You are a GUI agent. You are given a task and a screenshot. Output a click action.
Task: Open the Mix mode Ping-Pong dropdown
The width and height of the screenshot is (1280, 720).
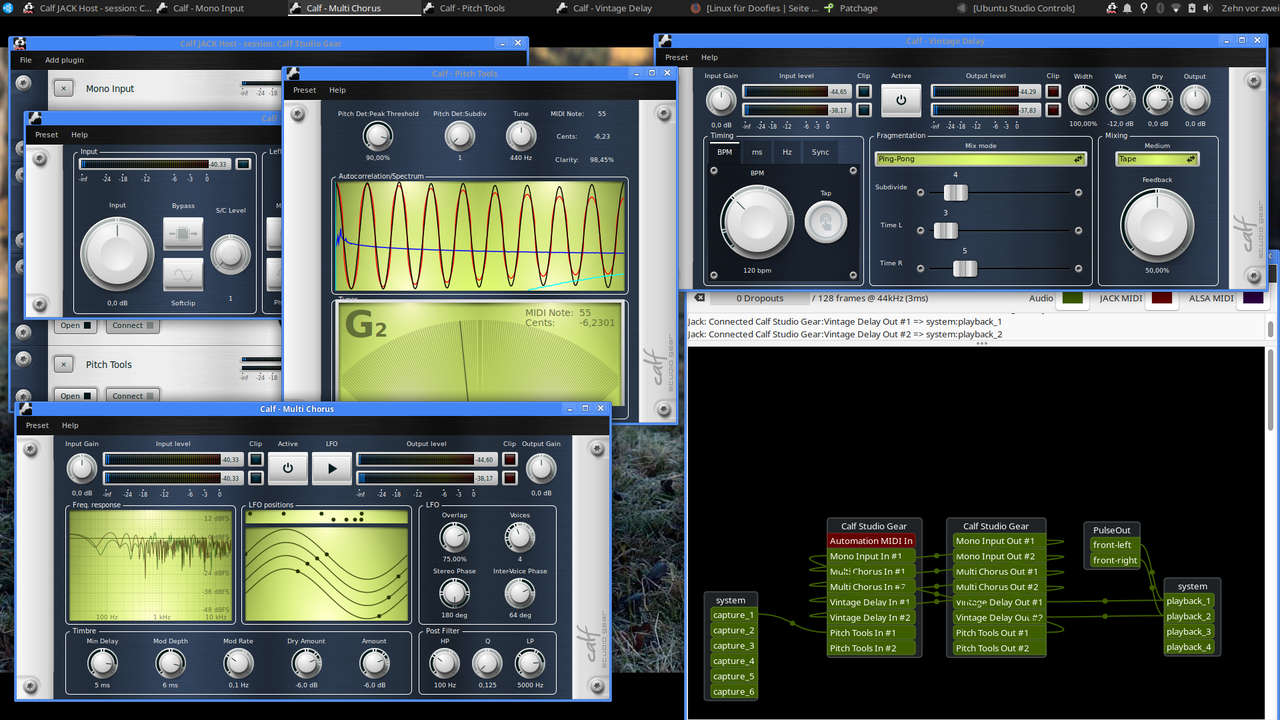coord(981,158)
